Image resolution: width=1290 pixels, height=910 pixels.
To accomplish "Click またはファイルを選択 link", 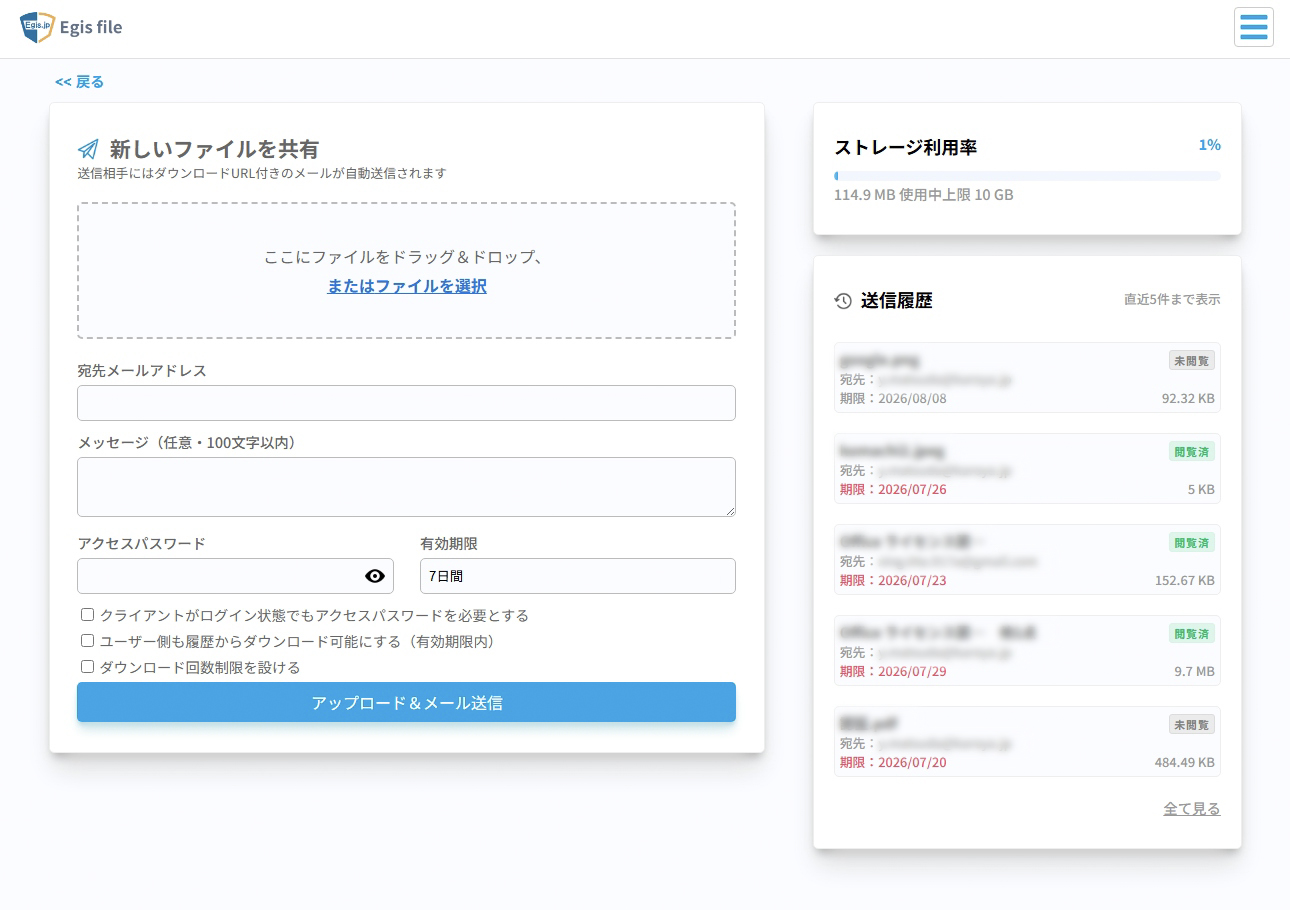I will click(x=407, y=286).
